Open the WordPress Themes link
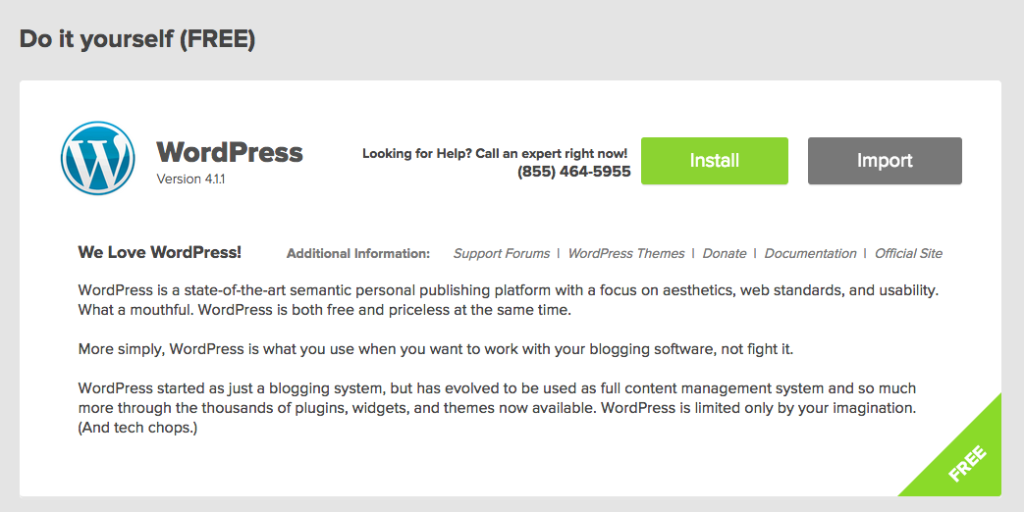The image size is (1024, 512). click(626, 253)
